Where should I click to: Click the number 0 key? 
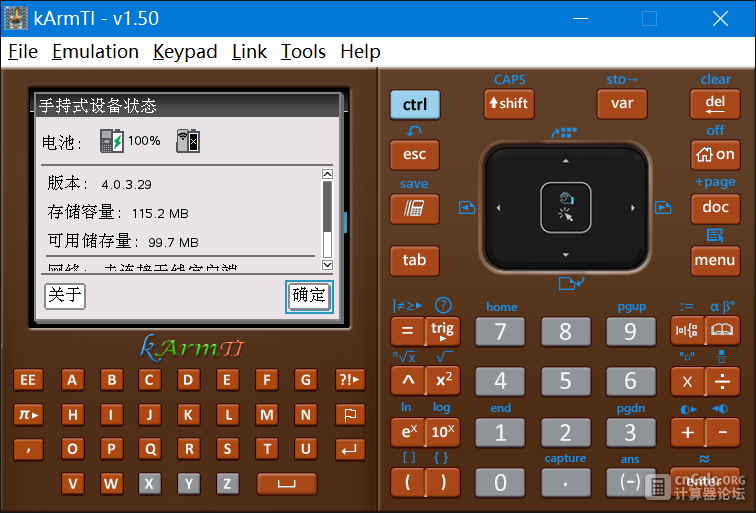pyautogui.click(x=500, y=483)
